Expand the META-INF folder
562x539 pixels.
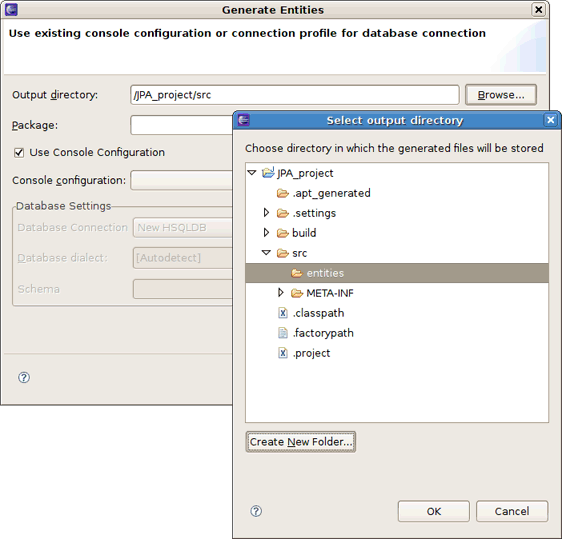[x=281, y=293]
